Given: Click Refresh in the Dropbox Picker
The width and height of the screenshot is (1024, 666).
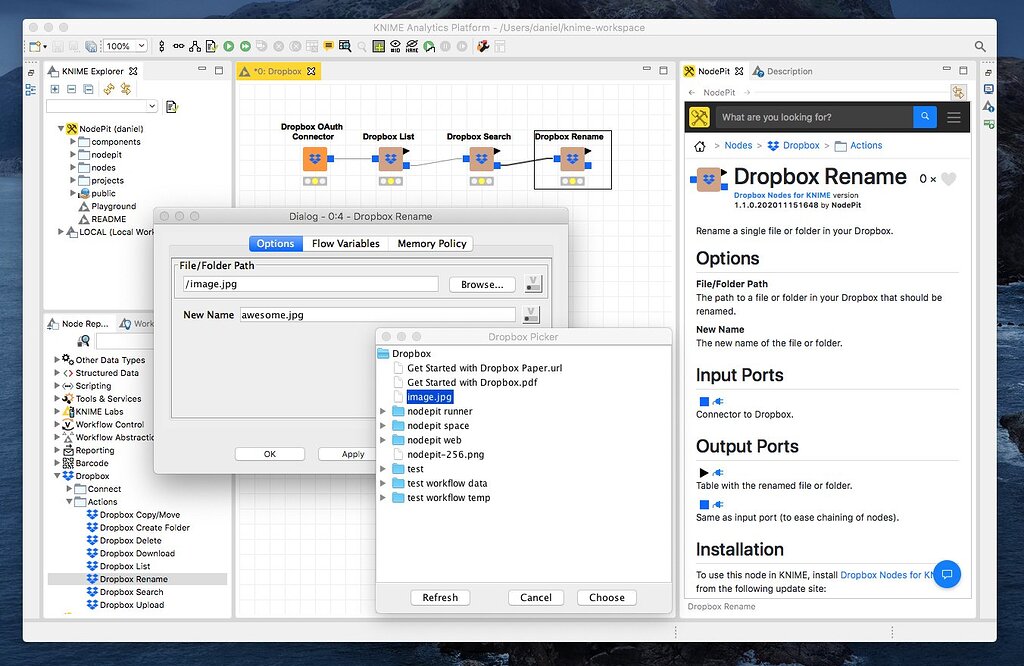Looking at the screenshot, I should 440,597.
